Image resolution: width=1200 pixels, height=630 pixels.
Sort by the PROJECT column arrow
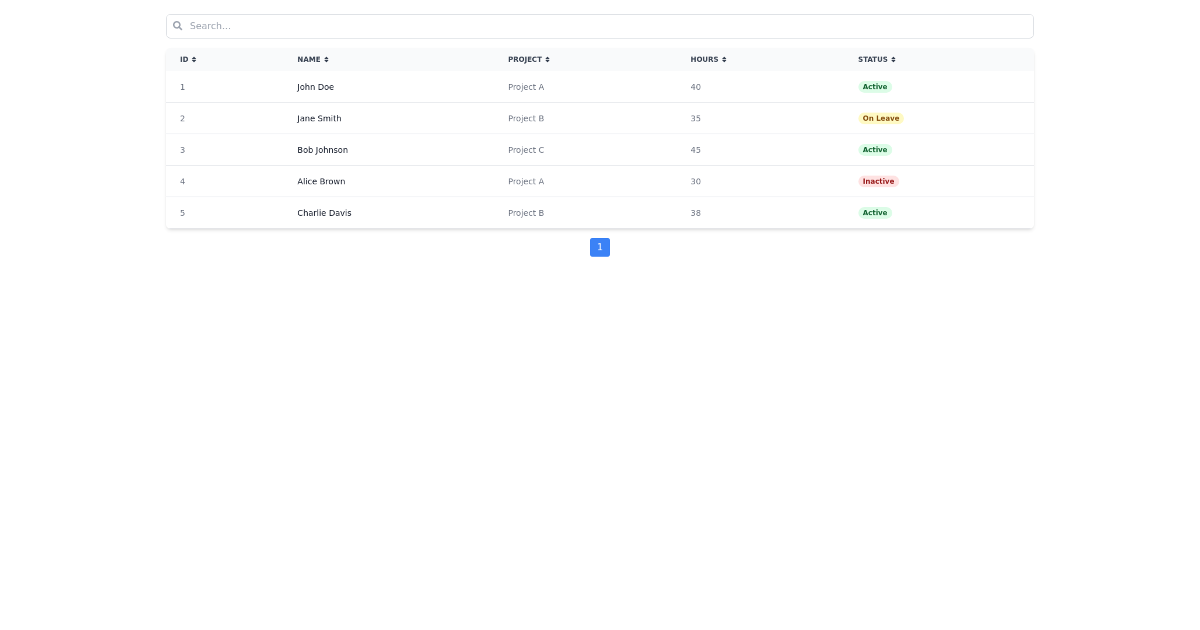(547, 59)
